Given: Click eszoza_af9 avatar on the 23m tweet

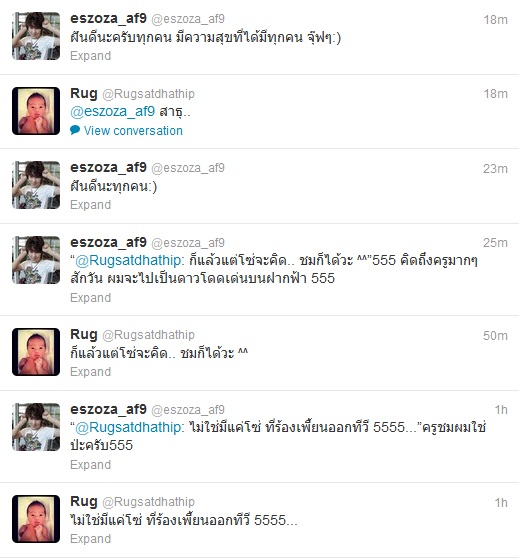Looking at the screenshot, I should [36, 185].
